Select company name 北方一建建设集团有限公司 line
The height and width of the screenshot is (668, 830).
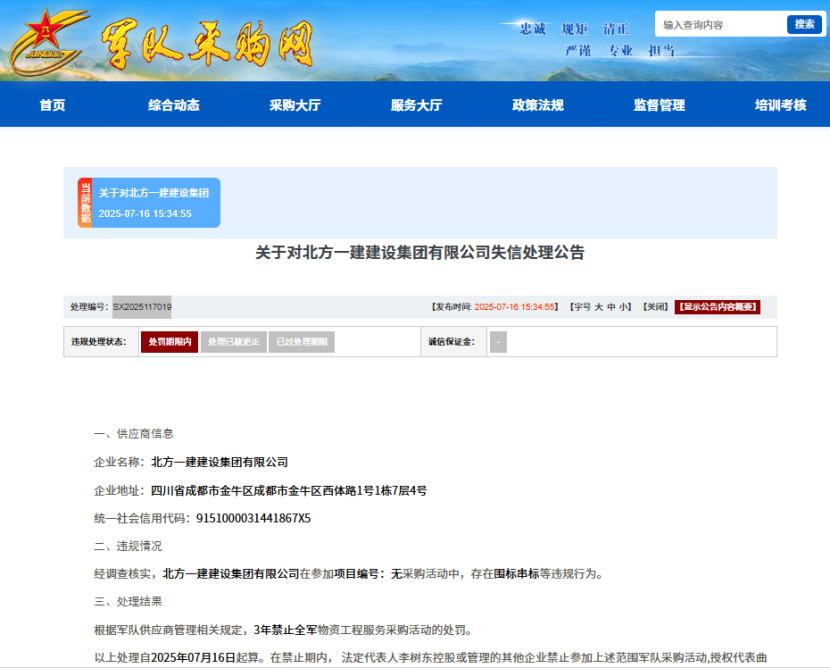pyautogui.click(x=191, y=462)
